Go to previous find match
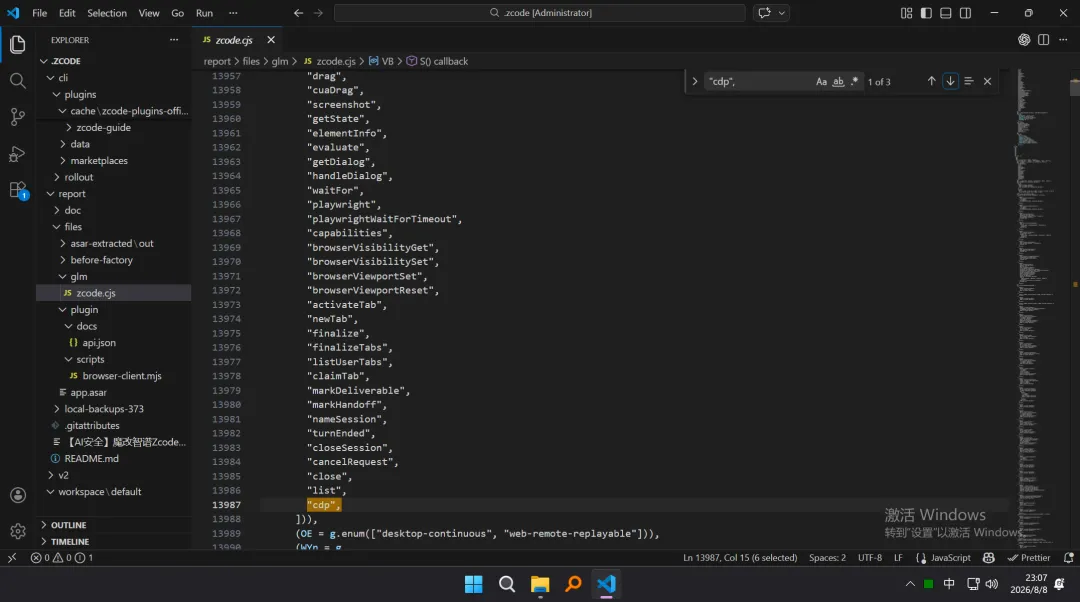1080x602 pixels. [931, 81]
